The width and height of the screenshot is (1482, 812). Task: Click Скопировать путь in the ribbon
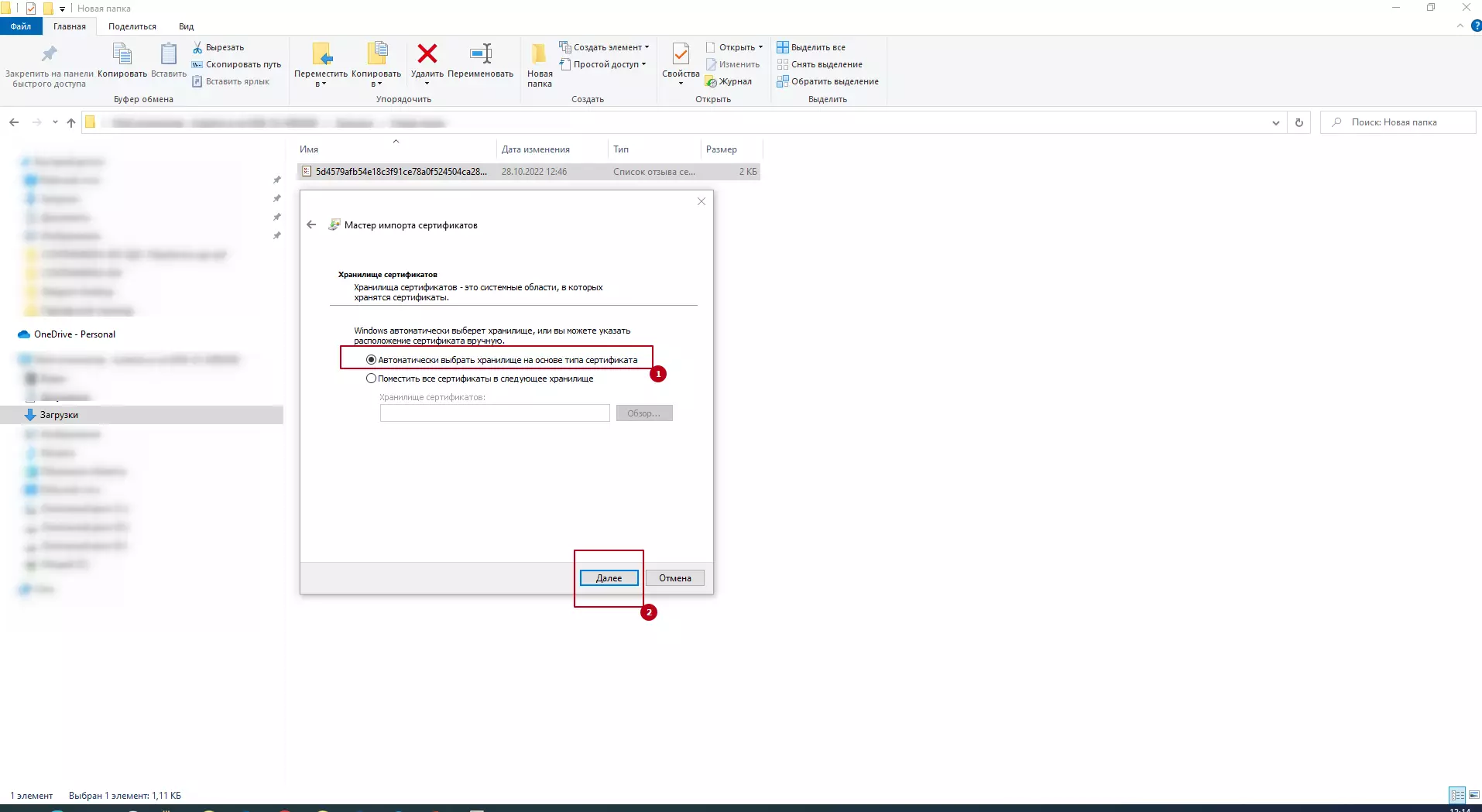click(x=236, y=64)
